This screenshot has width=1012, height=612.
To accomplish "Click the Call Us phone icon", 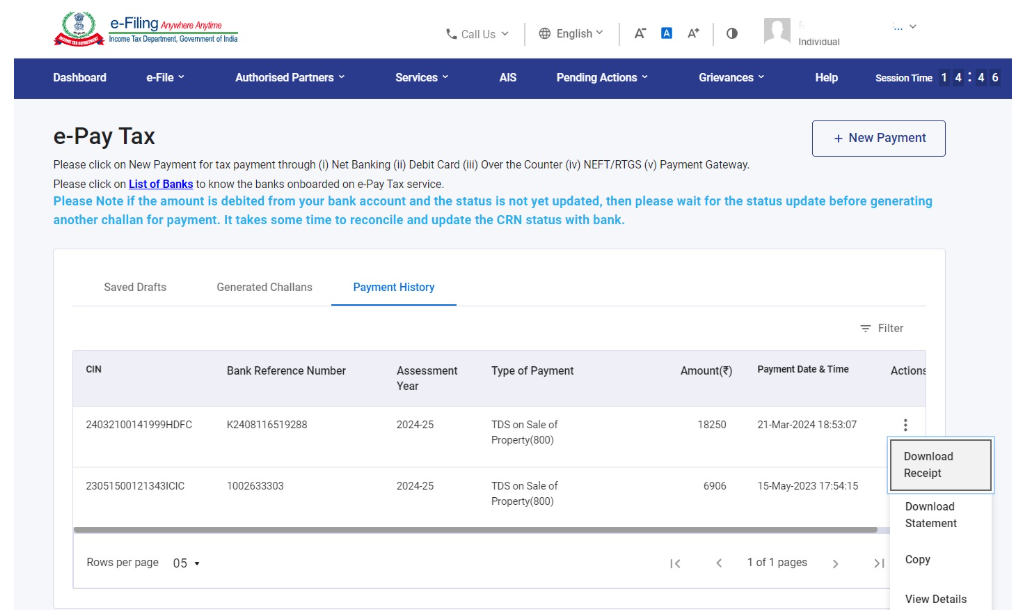I will click(451, 34).
